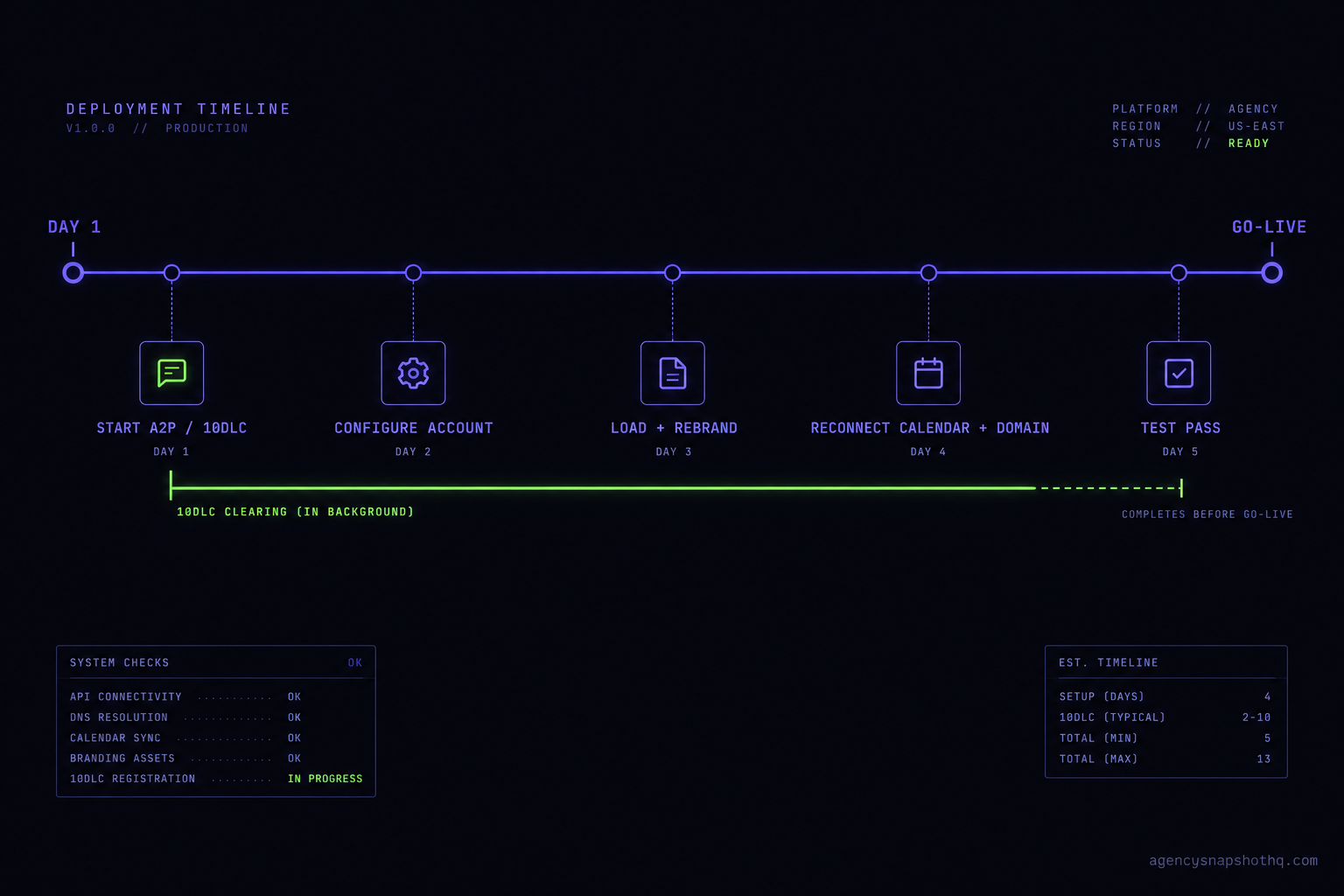Click the green IN PROGRESS status
The width and height of the screenshot is (1344, 896).
coord(325,779)
